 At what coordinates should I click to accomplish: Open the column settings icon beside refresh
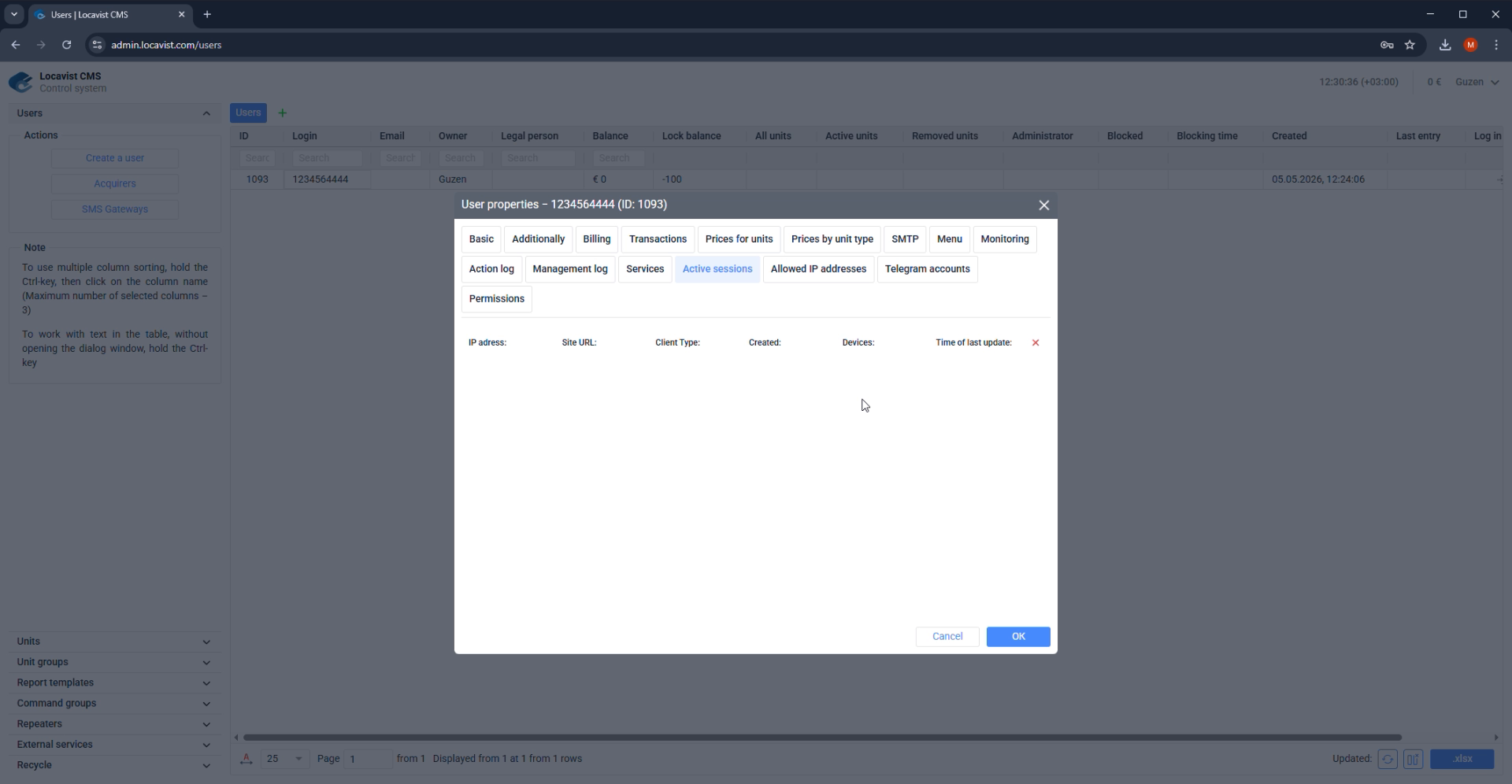1413,759
